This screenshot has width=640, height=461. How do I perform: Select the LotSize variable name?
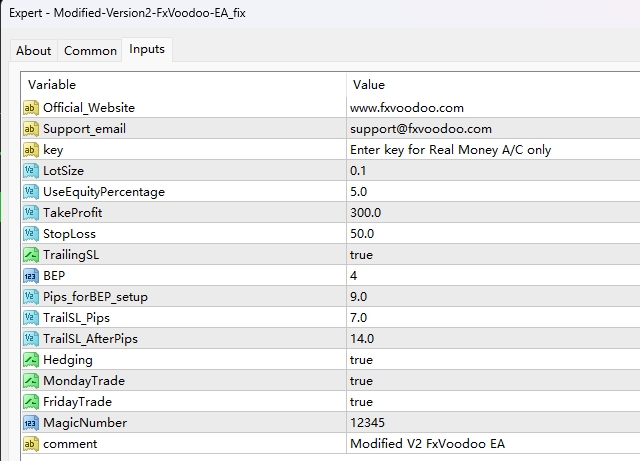[x=63, y=171]
